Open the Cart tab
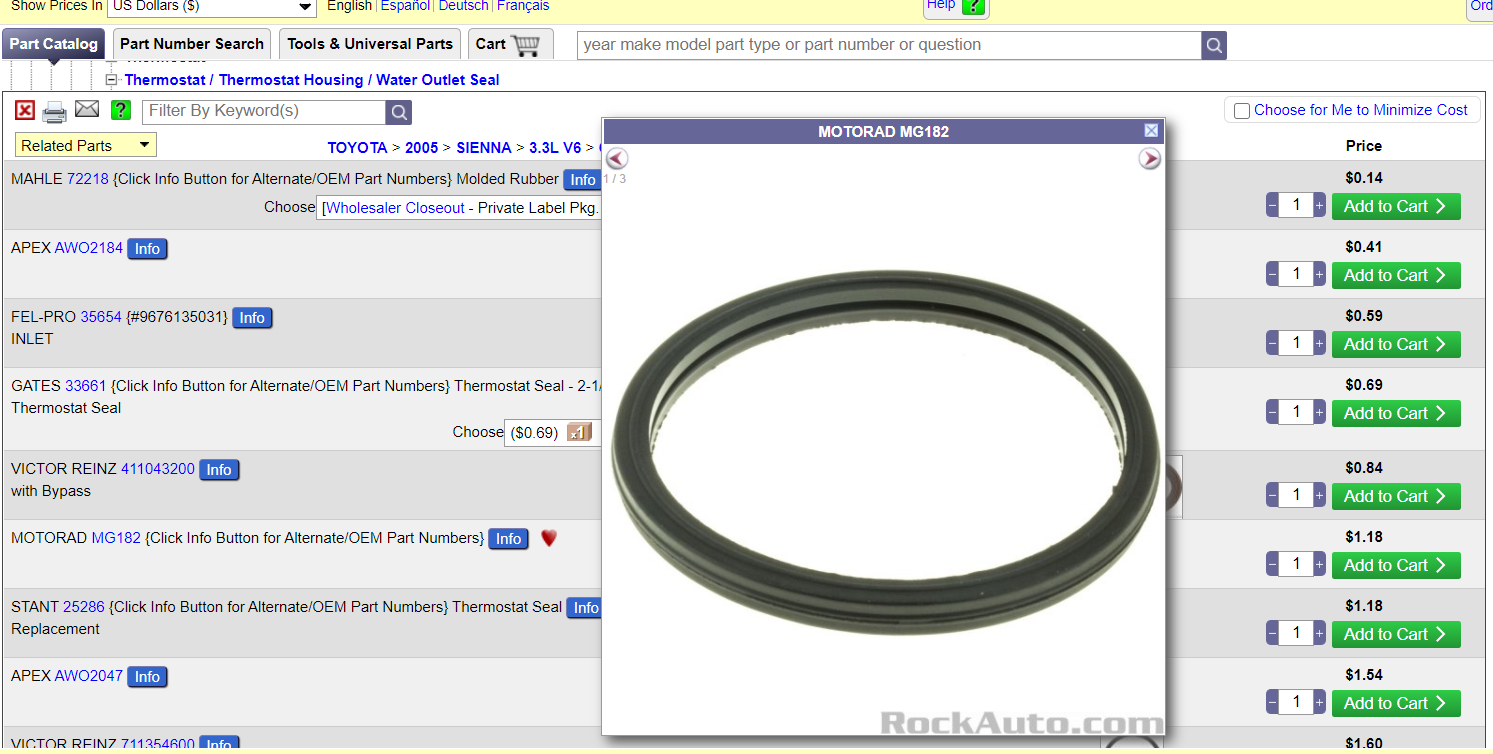The image size is (1493, 754). (510, 44)
